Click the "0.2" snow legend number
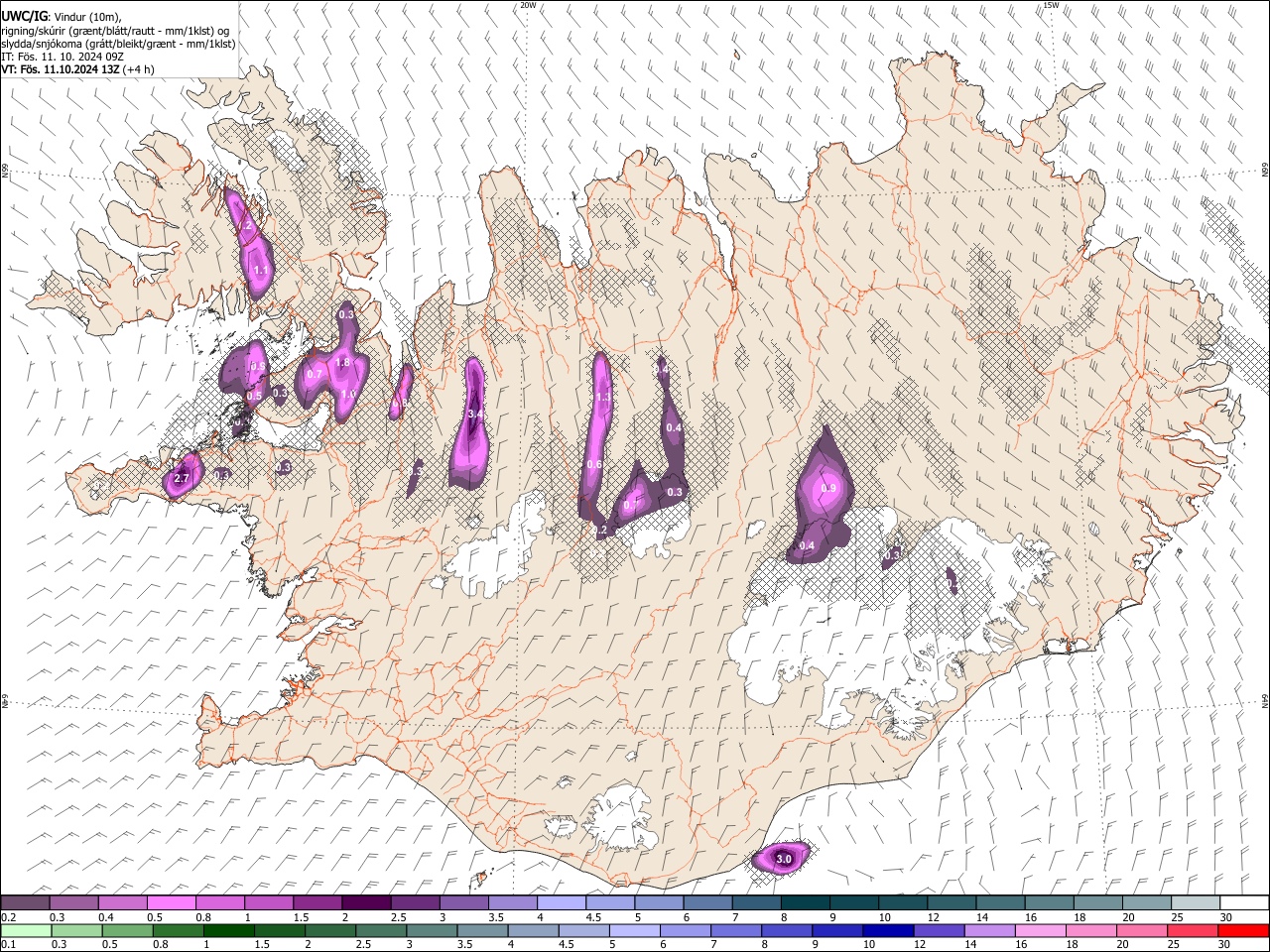The height and width of the screenshot is (952, 1270). [x=8, y=917]
